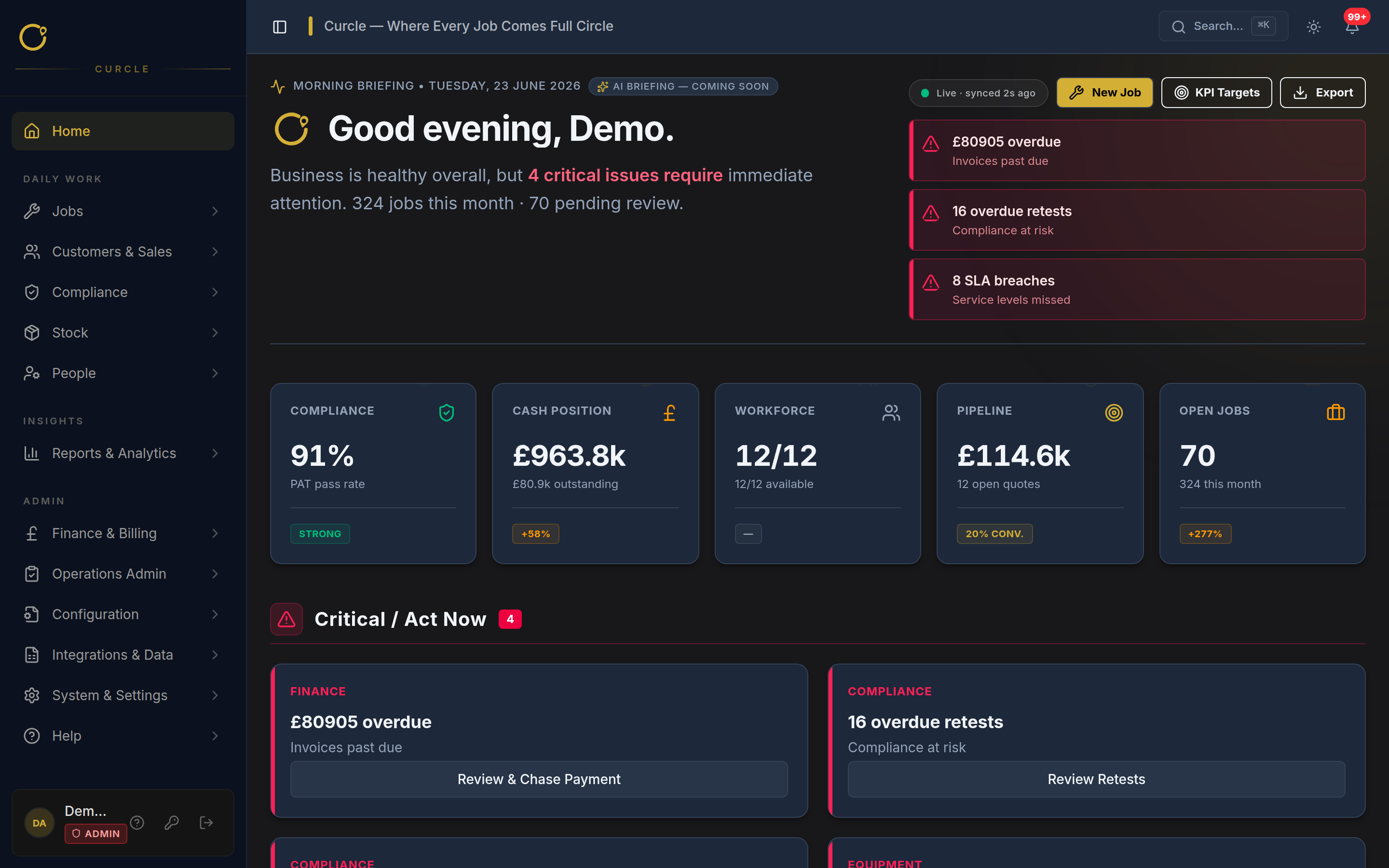Expand the Compliance sidebar chevron
This screenshot has height=868, width=1389.
[215, 292]
